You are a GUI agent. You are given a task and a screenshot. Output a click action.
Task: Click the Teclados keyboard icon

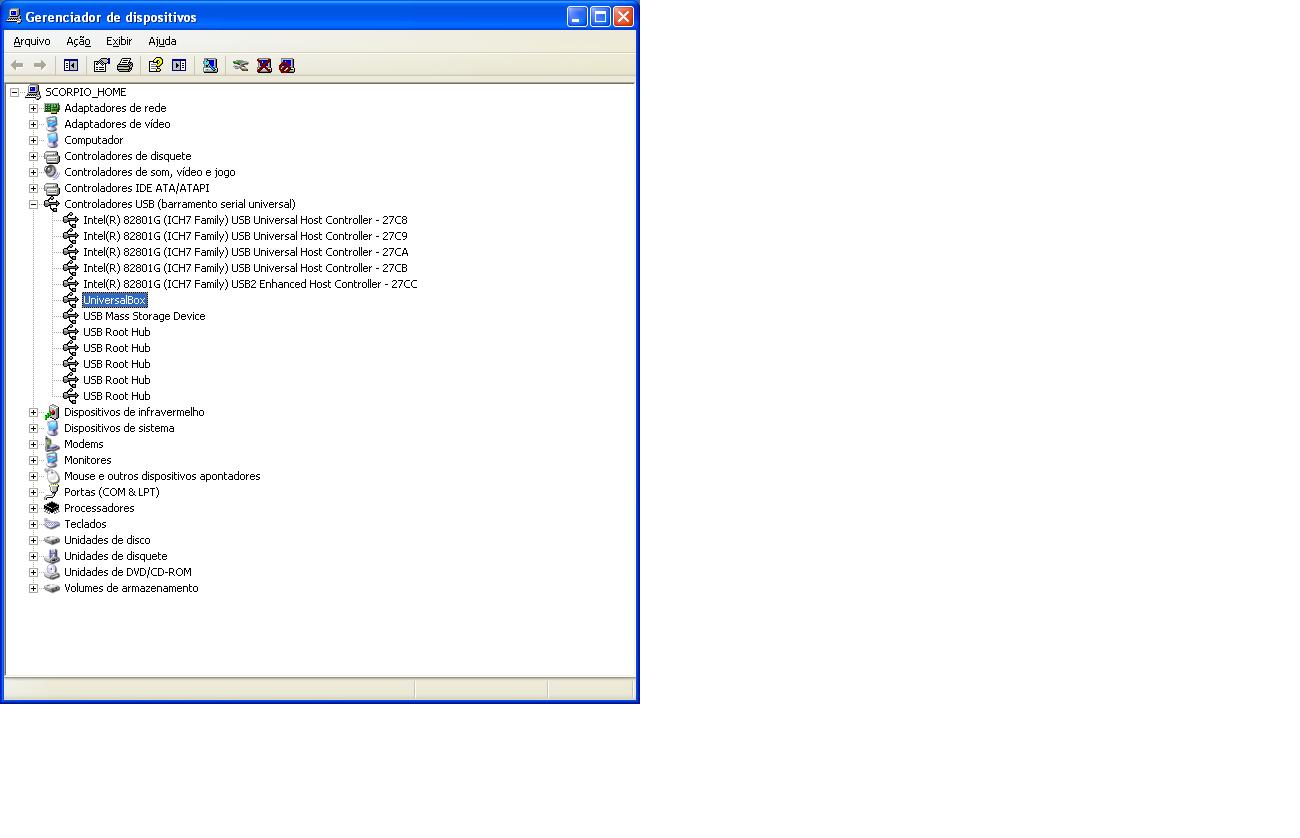coord(52,524)
